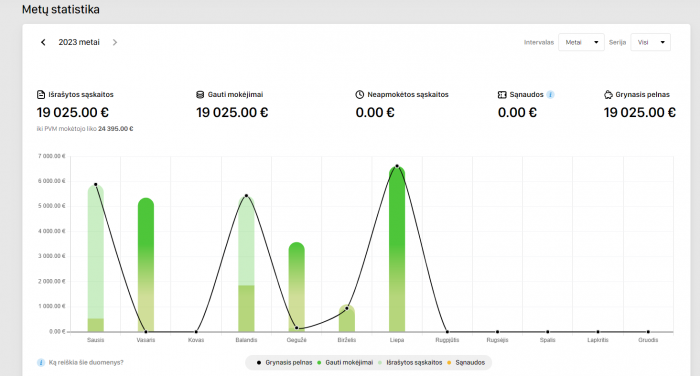
Task: Click the 2023 metai year label
Action: [79, 42]
